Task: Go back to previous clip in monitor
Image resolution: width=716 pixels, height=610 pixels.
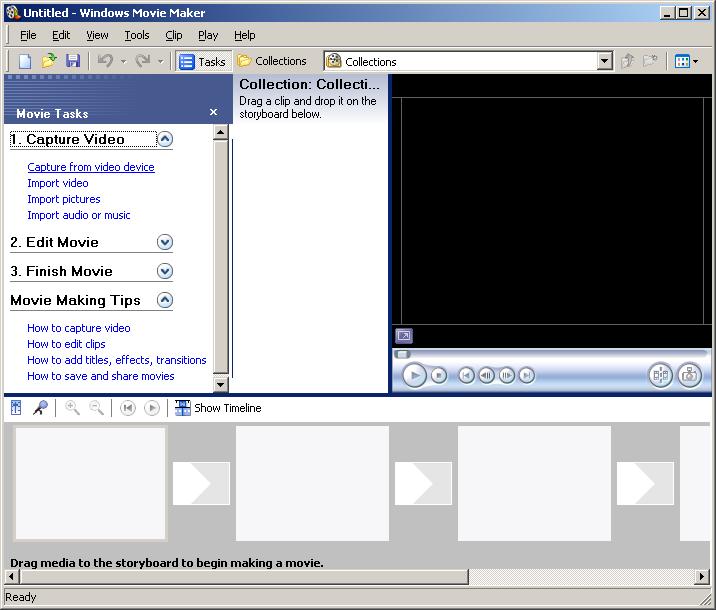Action: pos(466,376)
